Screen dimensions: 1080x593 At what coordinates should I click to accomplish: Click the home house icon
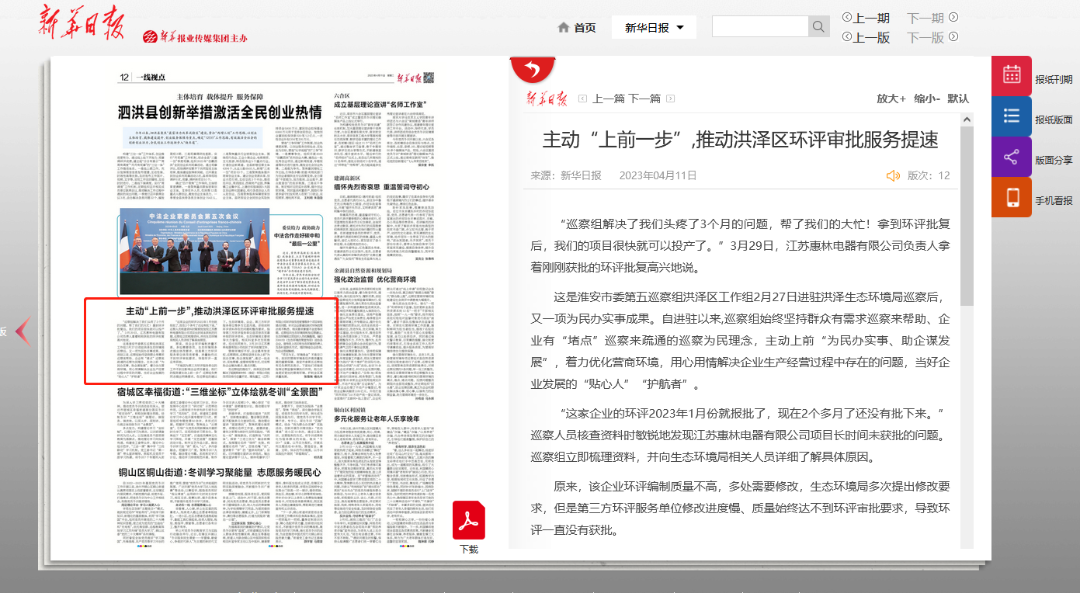tap(563, 28)
